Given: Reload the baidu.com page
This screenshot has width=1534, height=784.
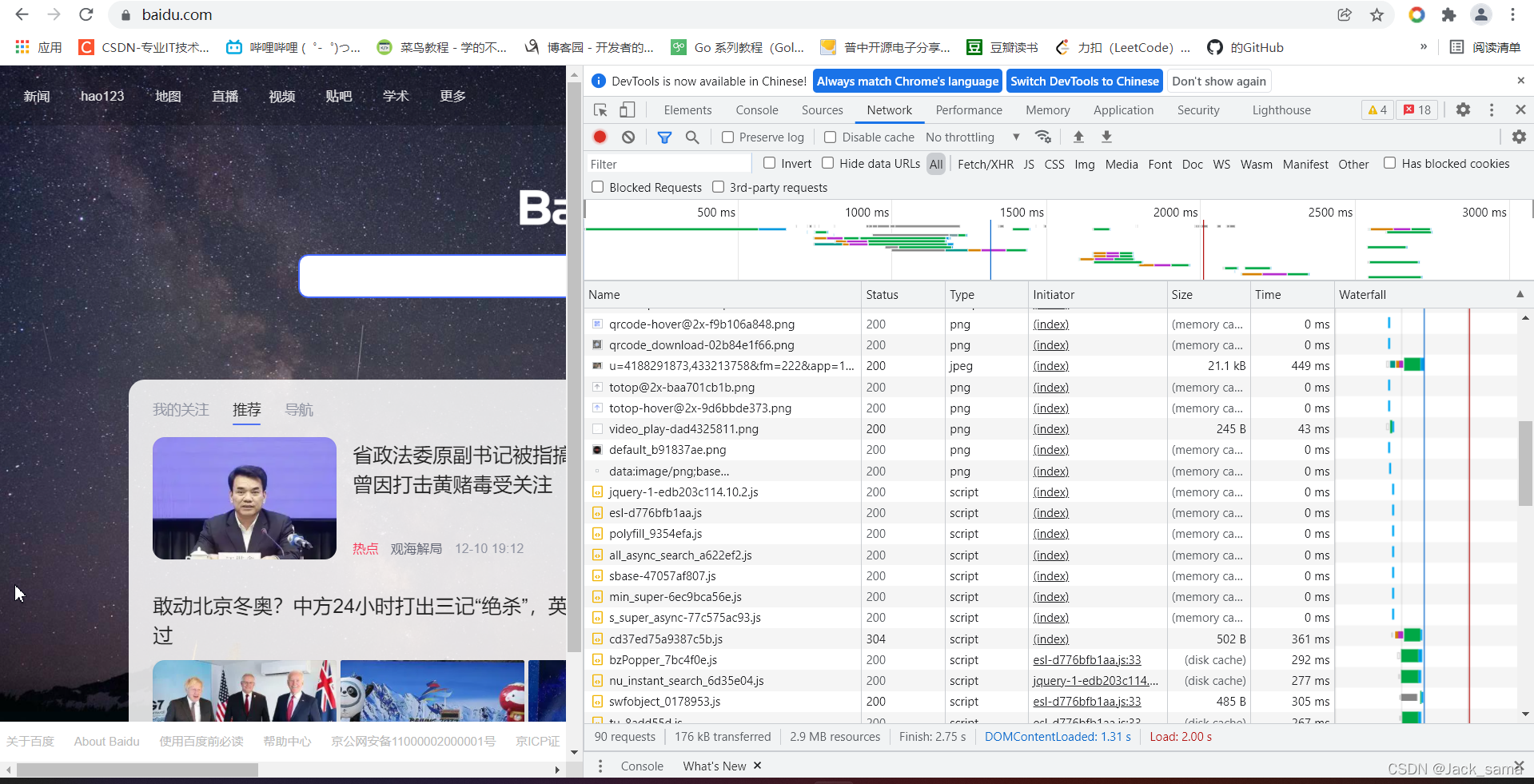Looking at the screenshot, I should 86,14.
